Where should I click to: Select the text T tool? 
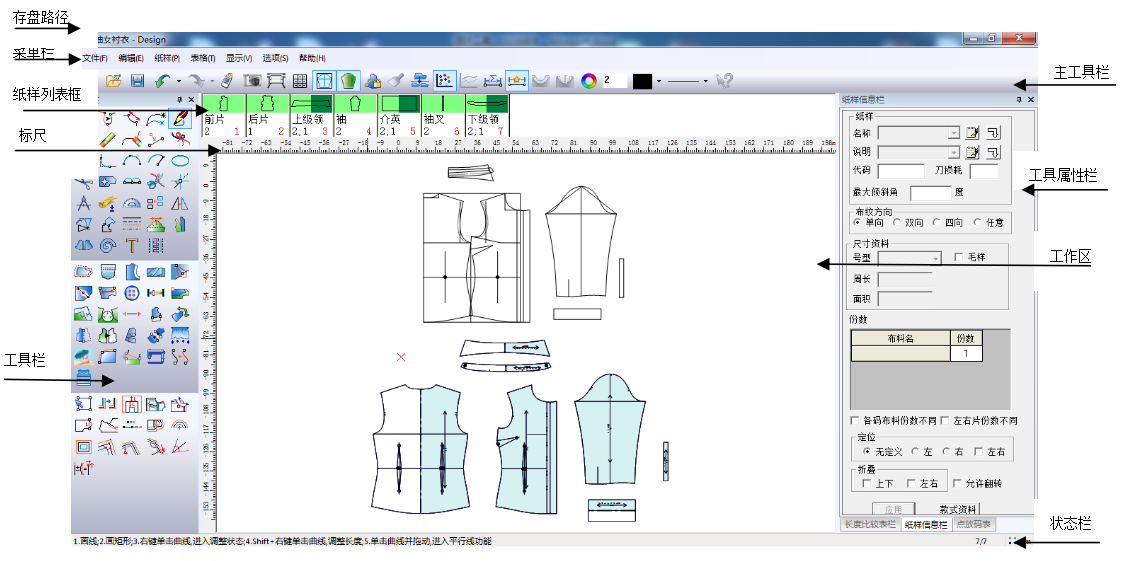point(132,244)
